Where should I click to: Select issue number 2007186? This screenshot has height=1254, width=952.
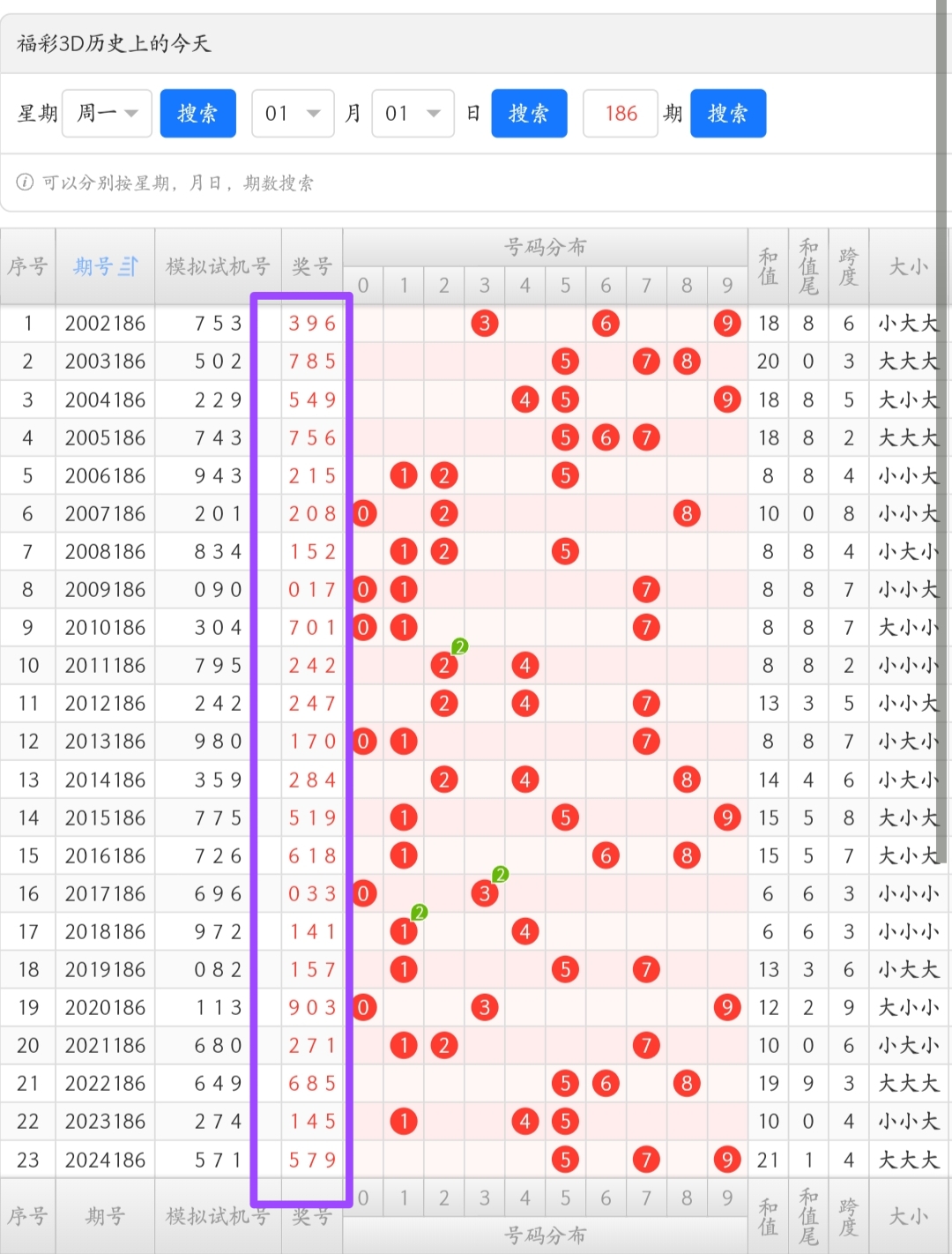tap(105, 514)
